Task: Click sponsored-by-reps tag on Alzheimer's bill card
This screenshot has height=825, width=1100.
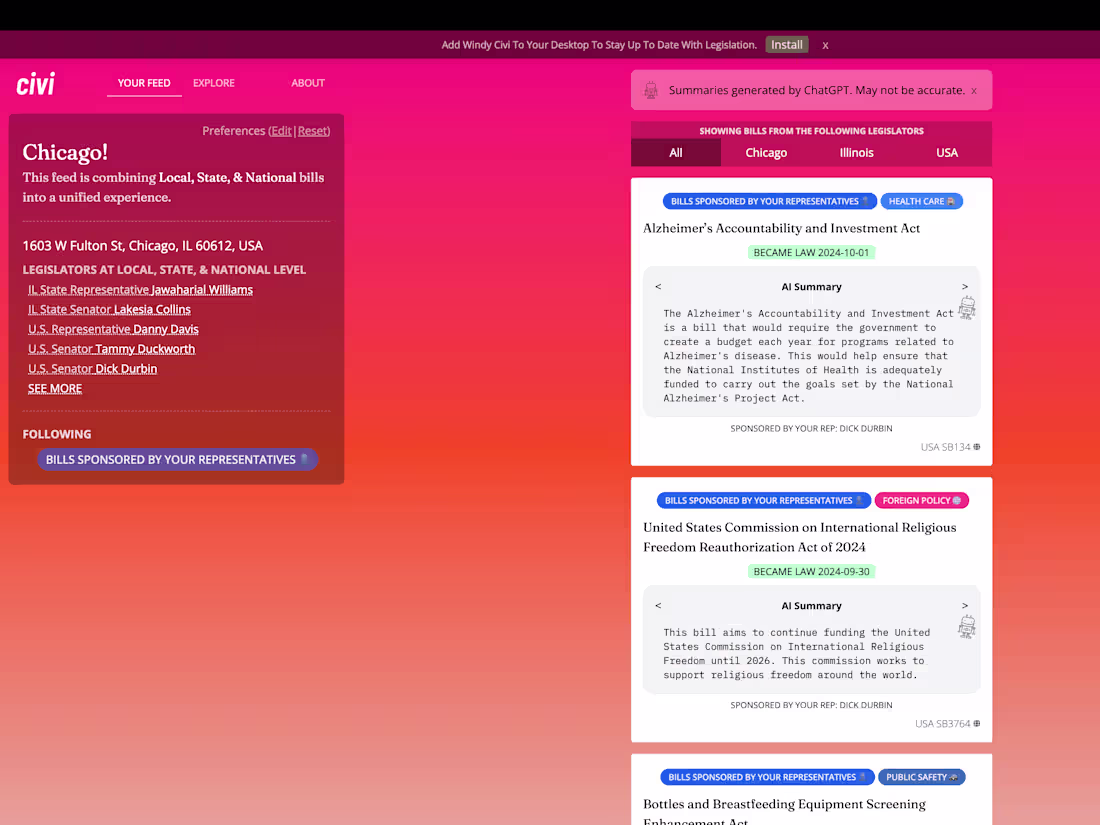Action: click(770, 201)
